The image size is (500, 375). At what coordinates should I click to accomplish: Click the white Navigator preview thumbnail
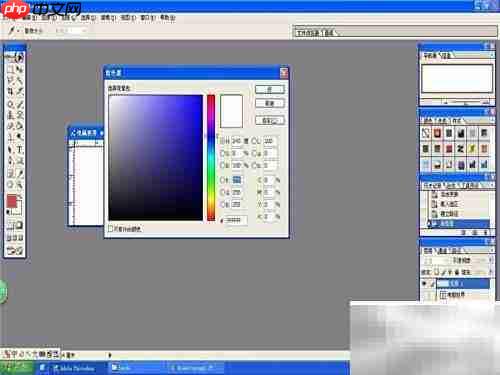457,79
